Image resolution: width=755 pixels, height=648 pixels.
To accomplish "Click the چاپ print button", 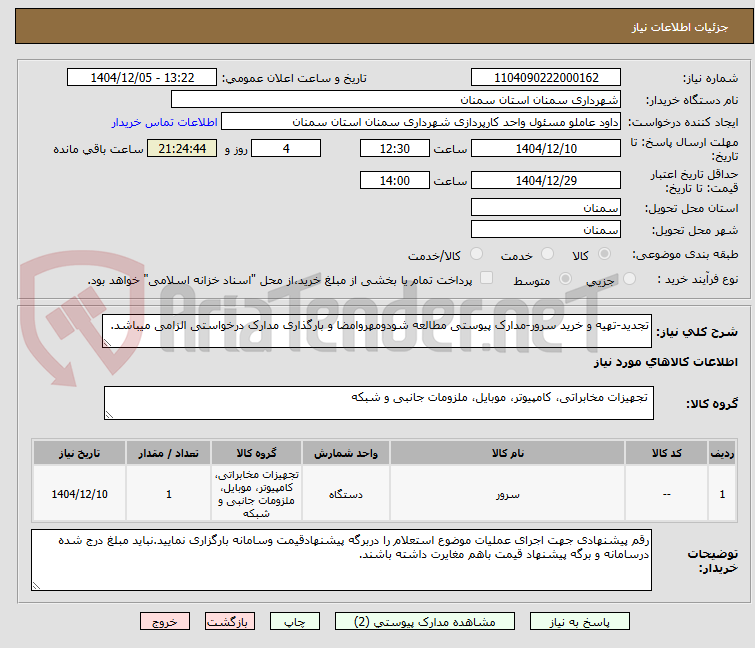I will tap(295, 622).
